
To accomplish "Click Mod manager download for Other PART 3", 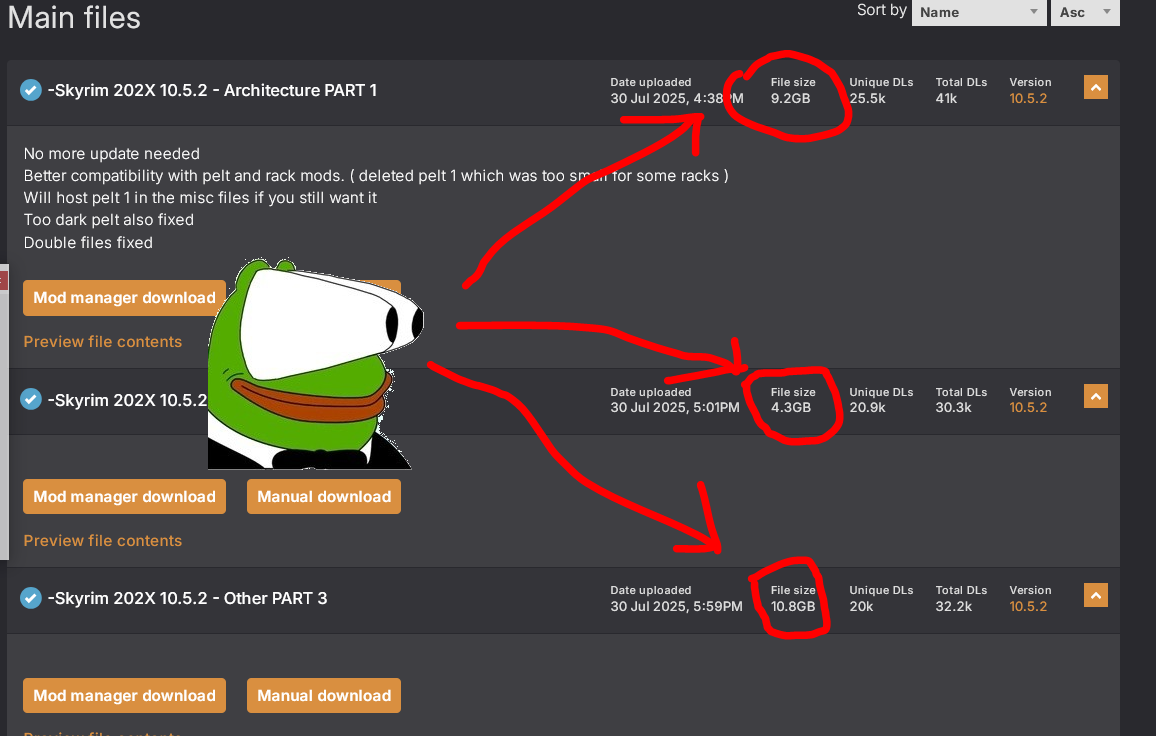I will click(x=124, y=695).
